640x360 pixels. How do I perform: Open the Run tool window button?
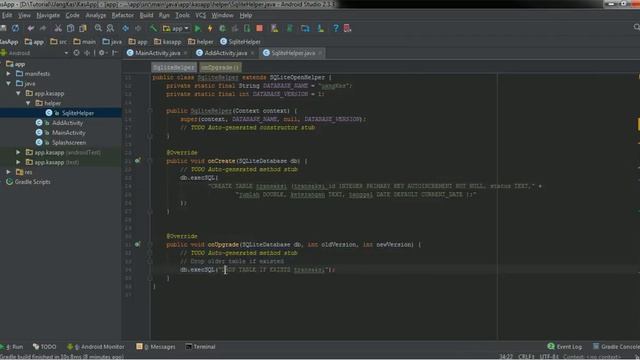click(x=12, y=347)
